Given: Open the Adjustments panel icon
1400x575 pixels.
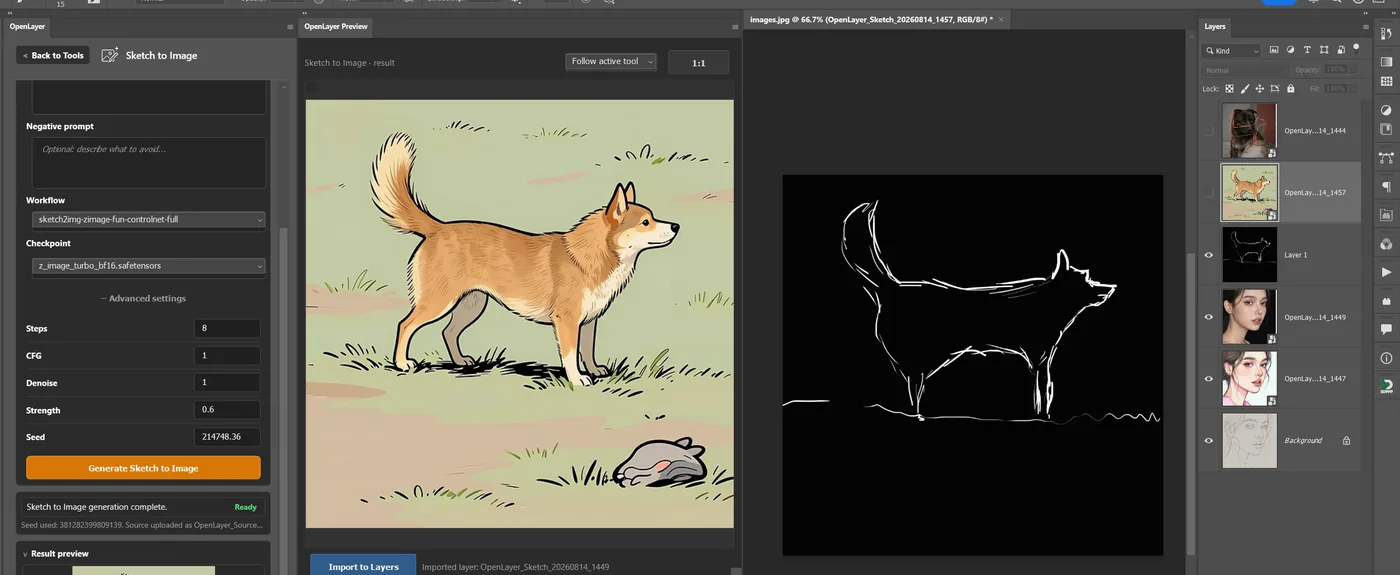Looking at the screenshot, I should point(1386,110).
